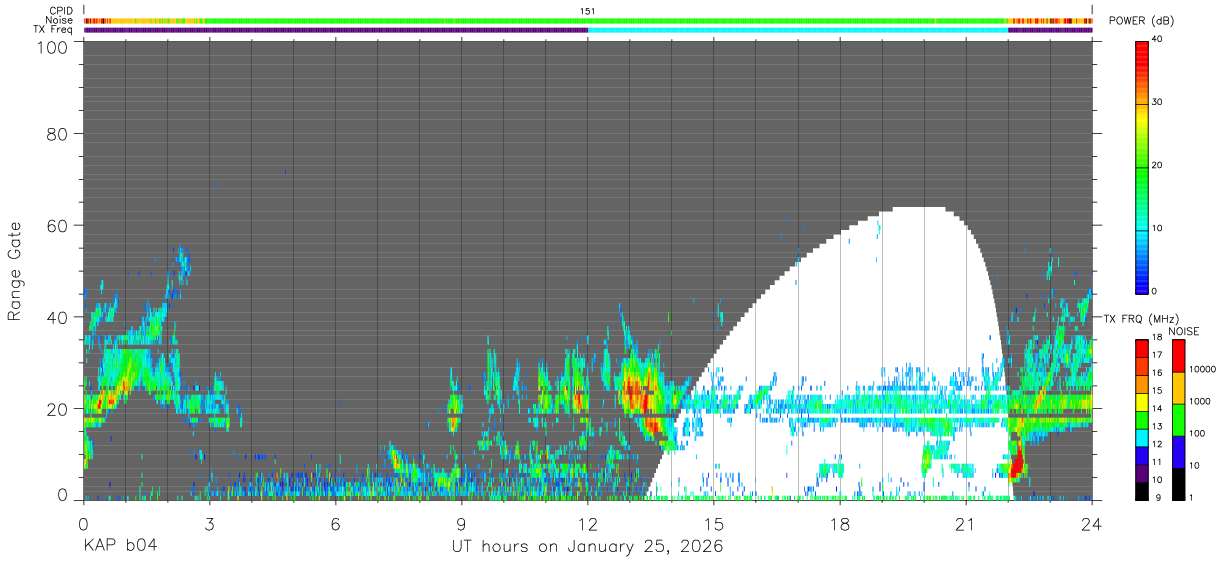The height and width of the screenshot is (567, 1228).
Task: Click the Noise row label at top left
Action: click(x=59, y=20)
